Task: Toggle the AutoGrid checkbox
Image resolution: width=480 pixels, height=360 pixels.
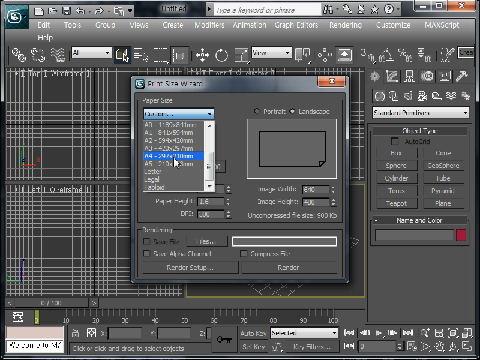Action: point(395,141)
